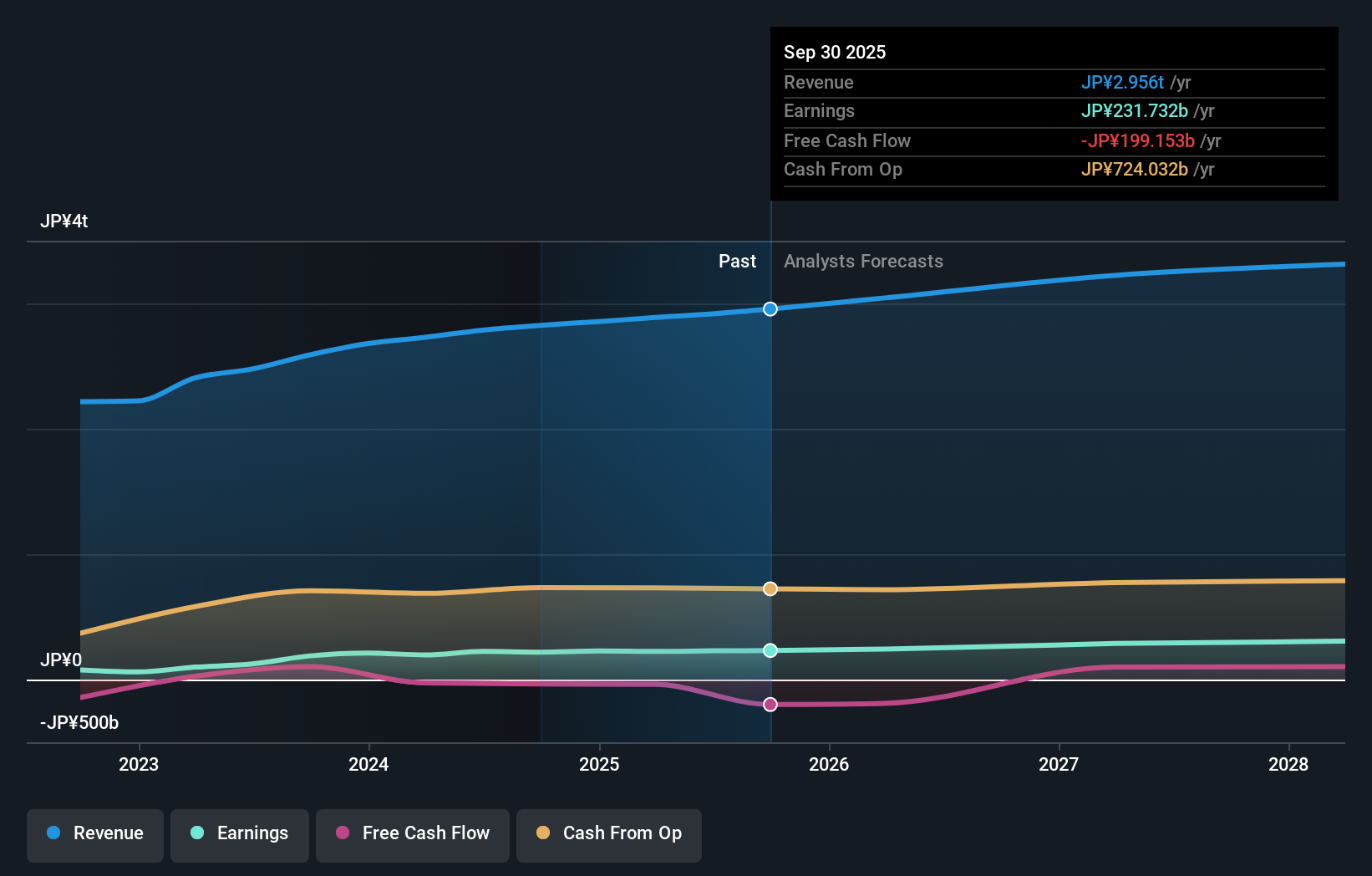Click the Free Cash Flow value -JP¥199.153b
Image resolution: width=1372 pixels, height=876 pixels.
[1136, 141]
